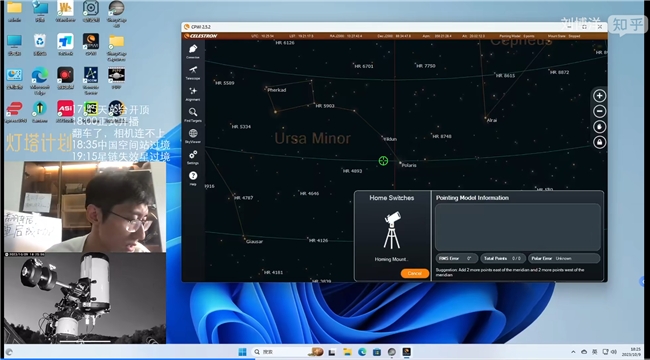Zoom out the sky map with minus icon
This screenshot has width=650, height=360.
(599, 111)
